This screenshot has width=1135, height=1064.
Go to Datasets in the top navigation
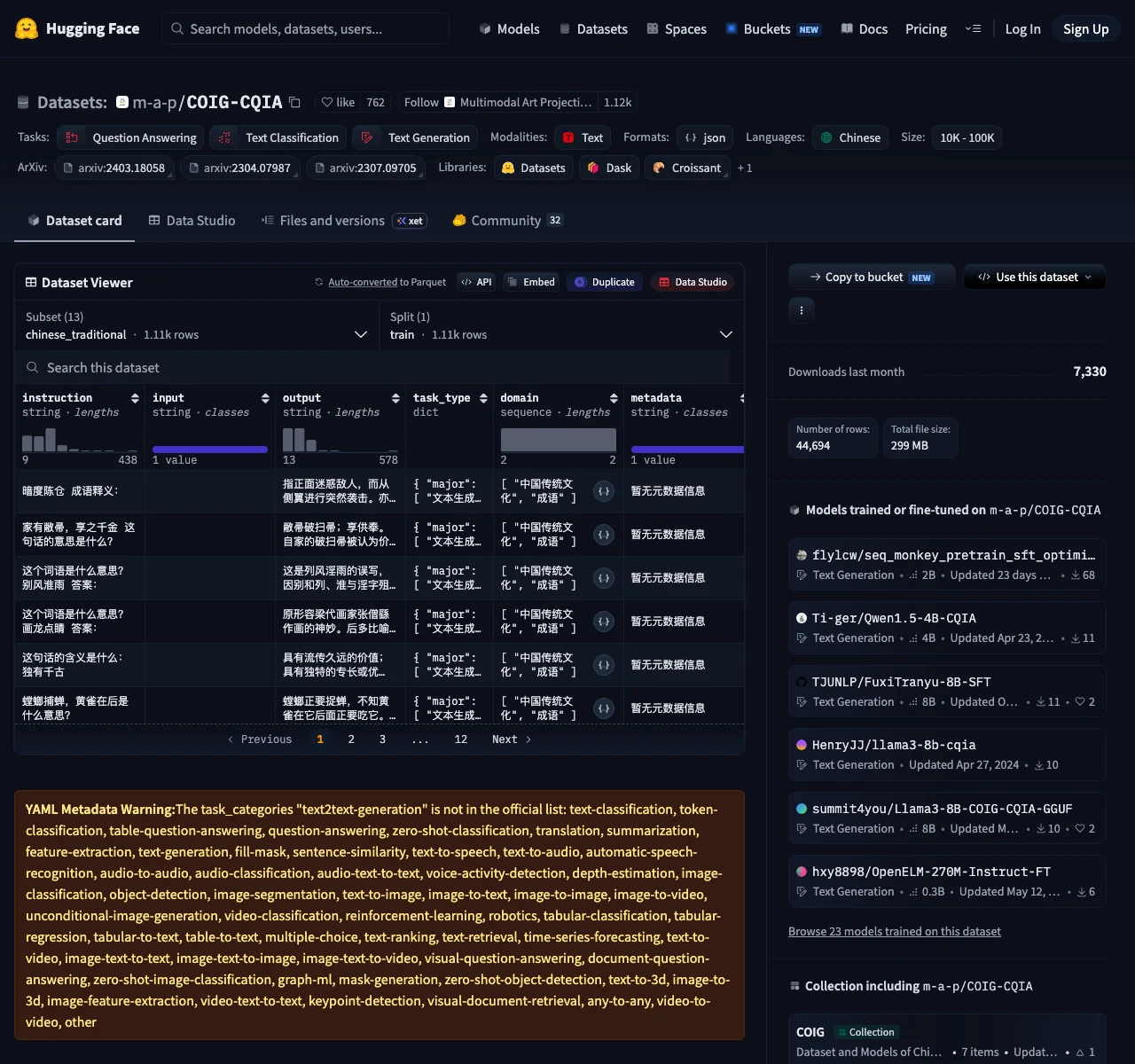click(593, 29)
